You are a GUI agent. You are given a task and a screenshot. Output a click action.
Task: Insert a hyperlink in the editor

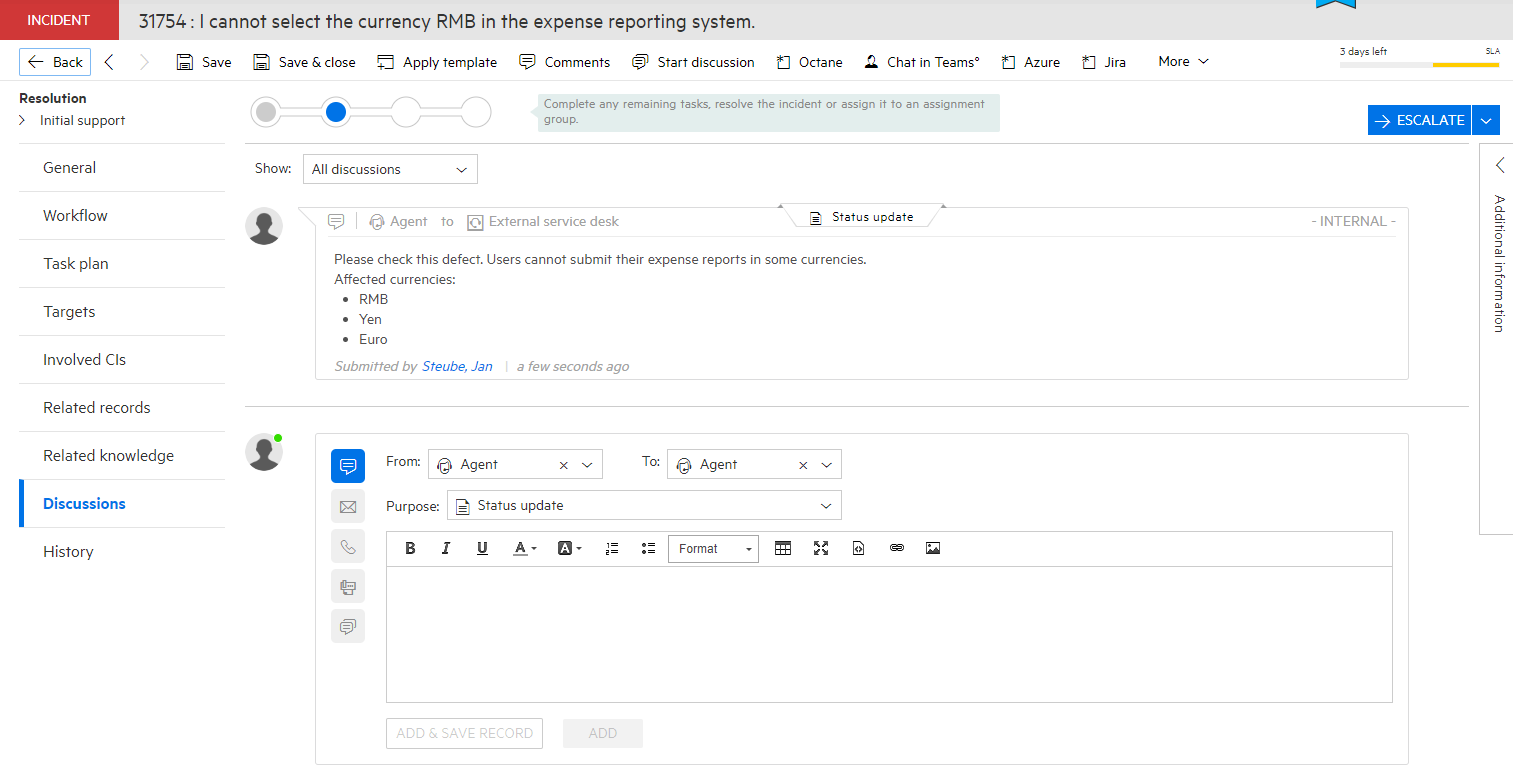896,548
